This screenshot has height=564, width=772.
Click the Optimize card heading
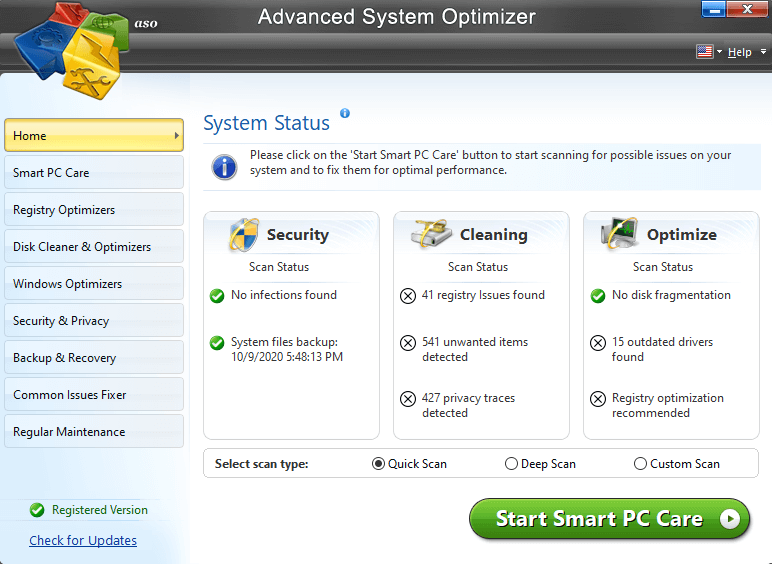pyautogui.click(x=681, y=235)
